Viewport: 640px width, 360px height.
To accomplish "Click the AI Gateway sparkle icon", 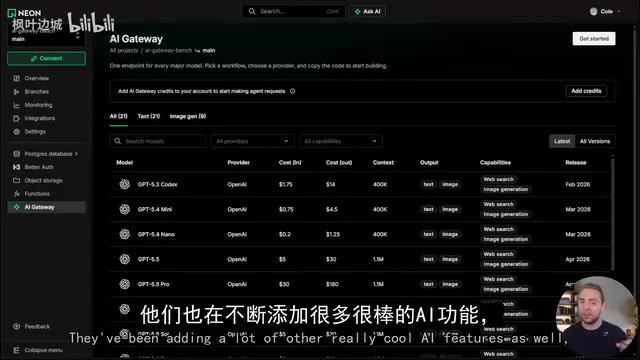I will click(16, 207).
